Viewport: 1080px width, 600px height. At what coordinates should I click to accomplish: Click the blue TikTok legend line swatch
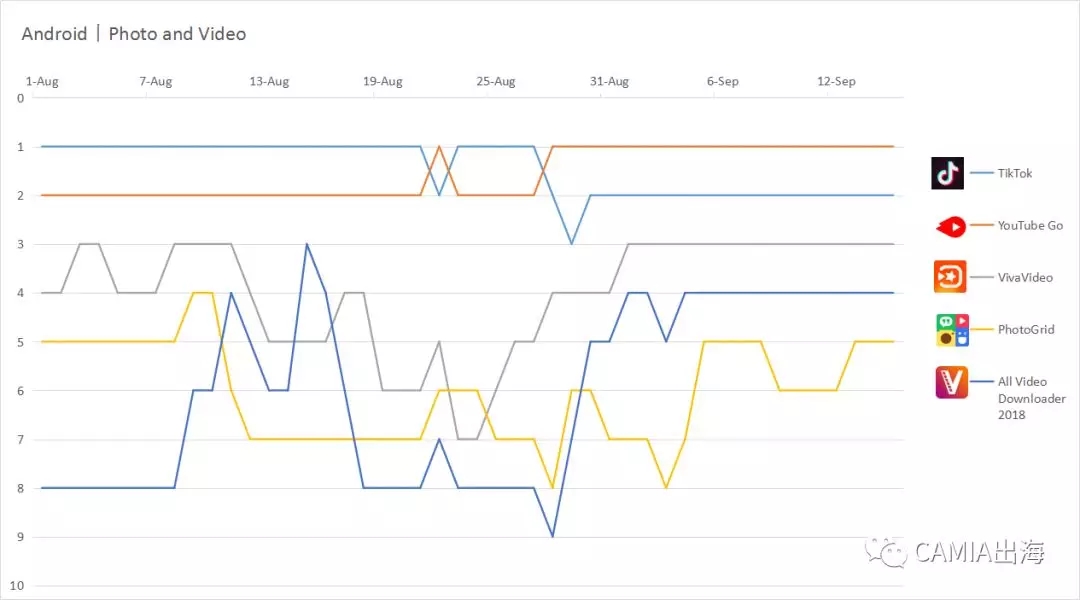[982, 172]
